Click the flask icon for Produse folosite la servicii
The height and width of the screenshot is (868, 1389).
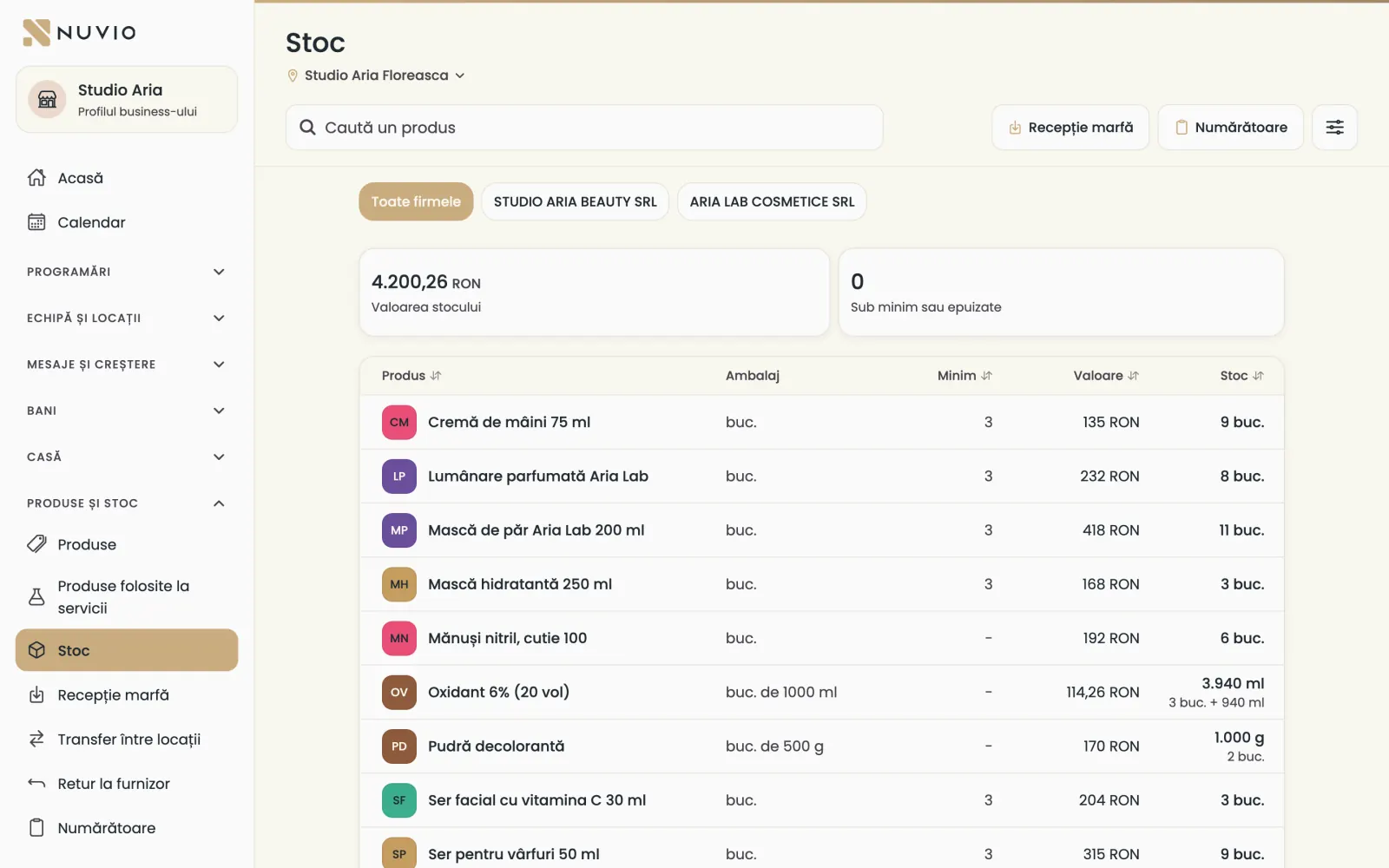pyautogui.click(x=36, y=597)
